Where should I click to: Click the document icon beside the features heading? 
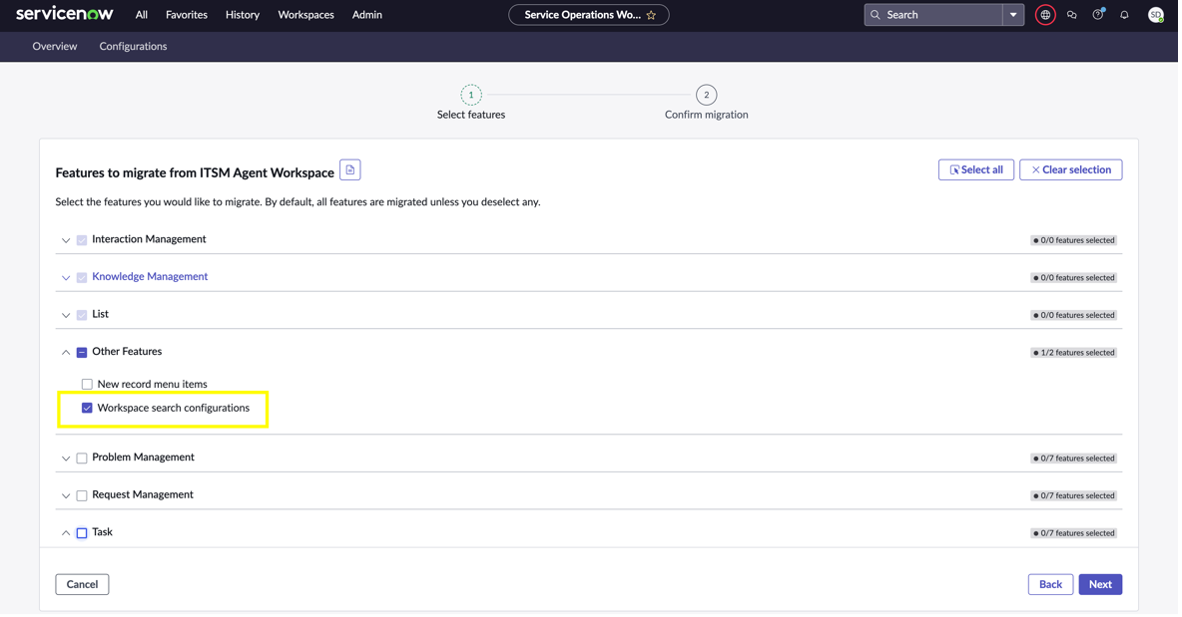pyautogui.click(x=350, y=170)
